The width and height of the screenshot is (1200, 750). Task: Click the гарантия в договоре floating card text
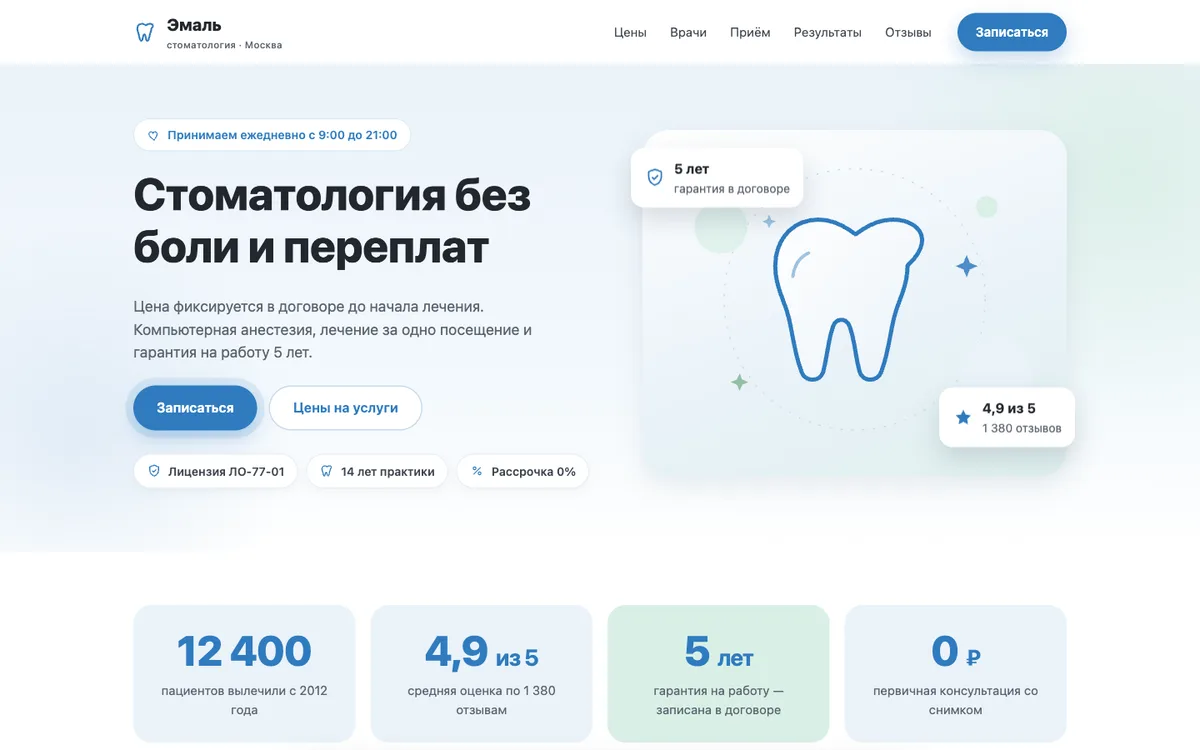coord(732,189)
